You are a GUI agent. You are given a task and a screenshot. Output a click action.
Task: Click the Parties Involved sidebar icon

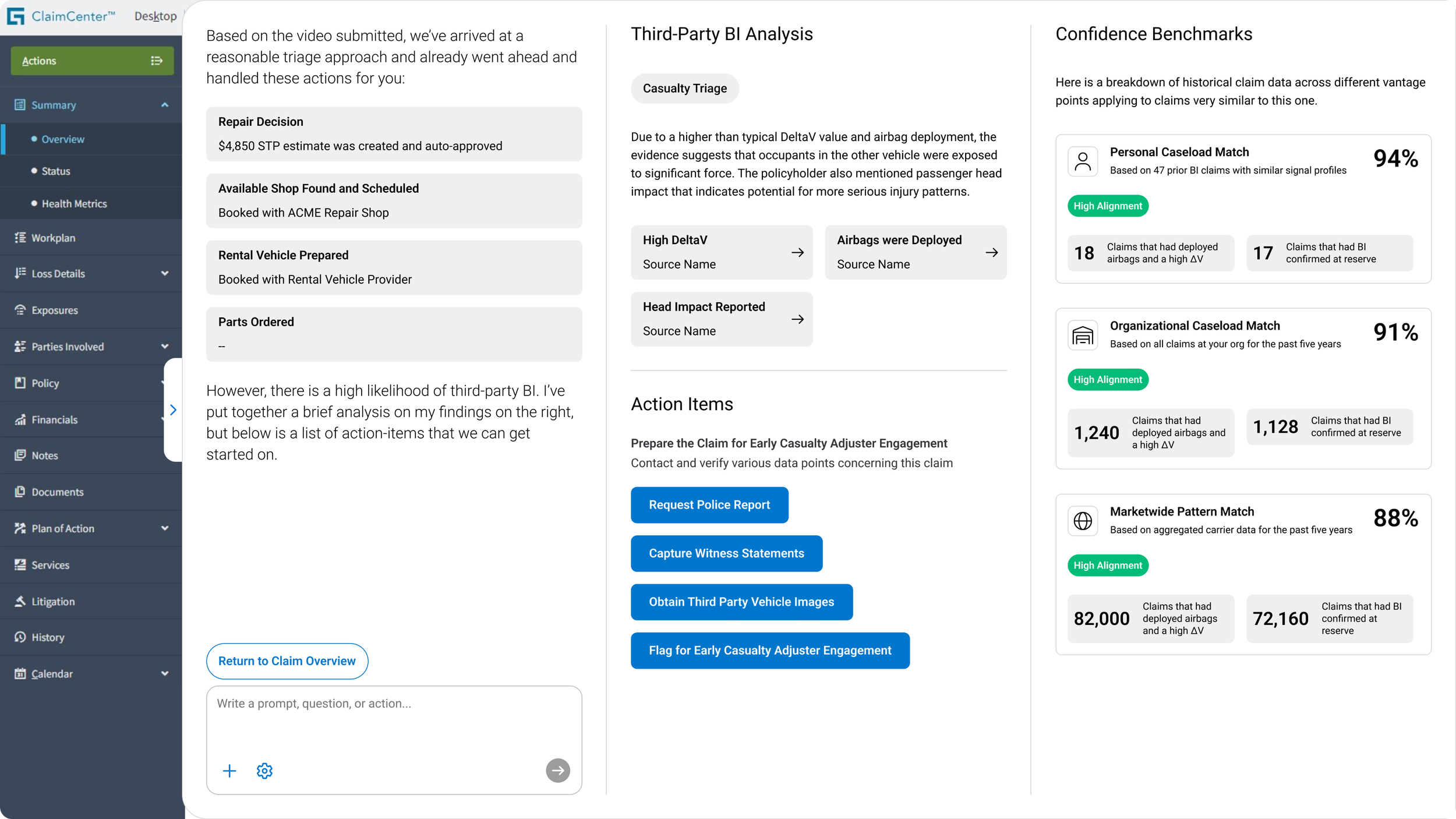click(x=20, y=347)
